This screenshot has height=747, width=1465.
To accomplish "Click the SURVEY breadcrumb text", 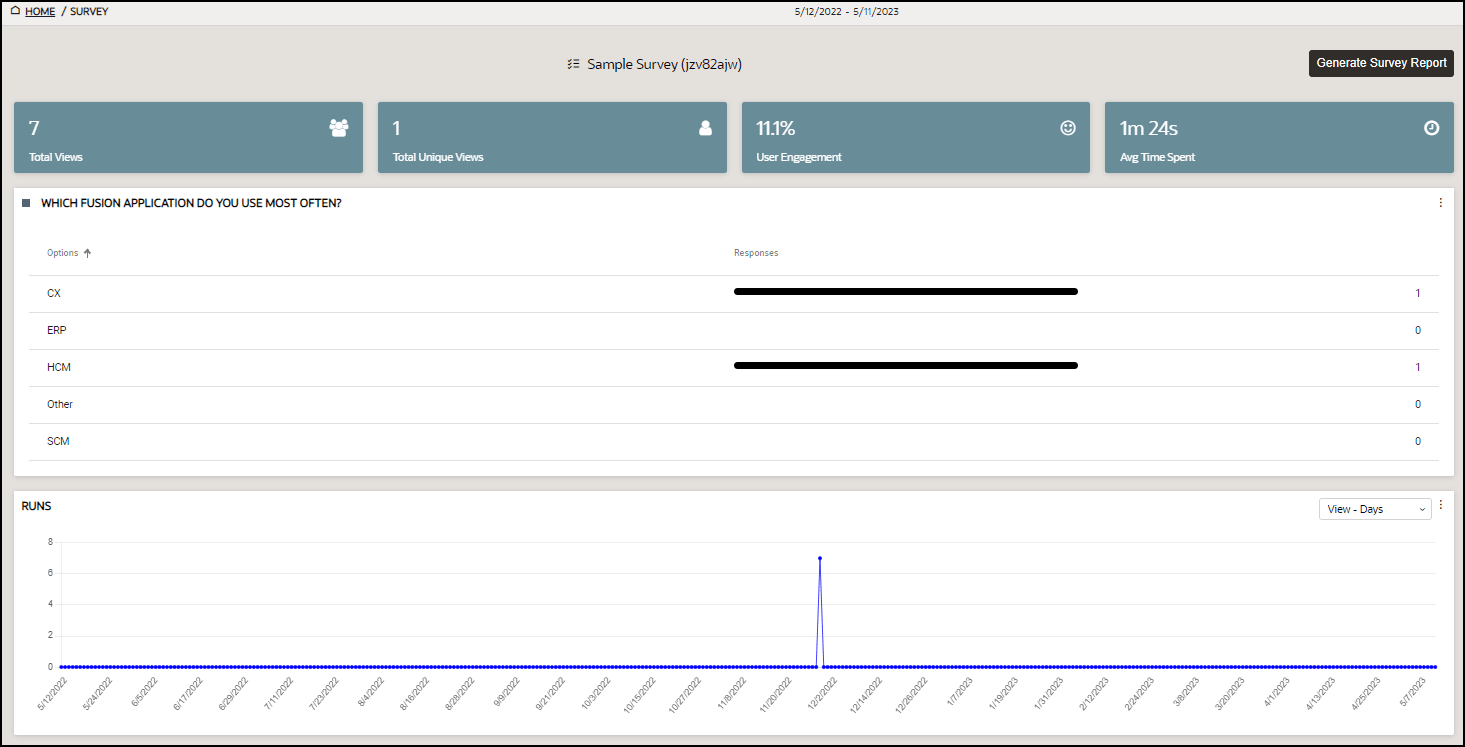I will pos(90,12).
